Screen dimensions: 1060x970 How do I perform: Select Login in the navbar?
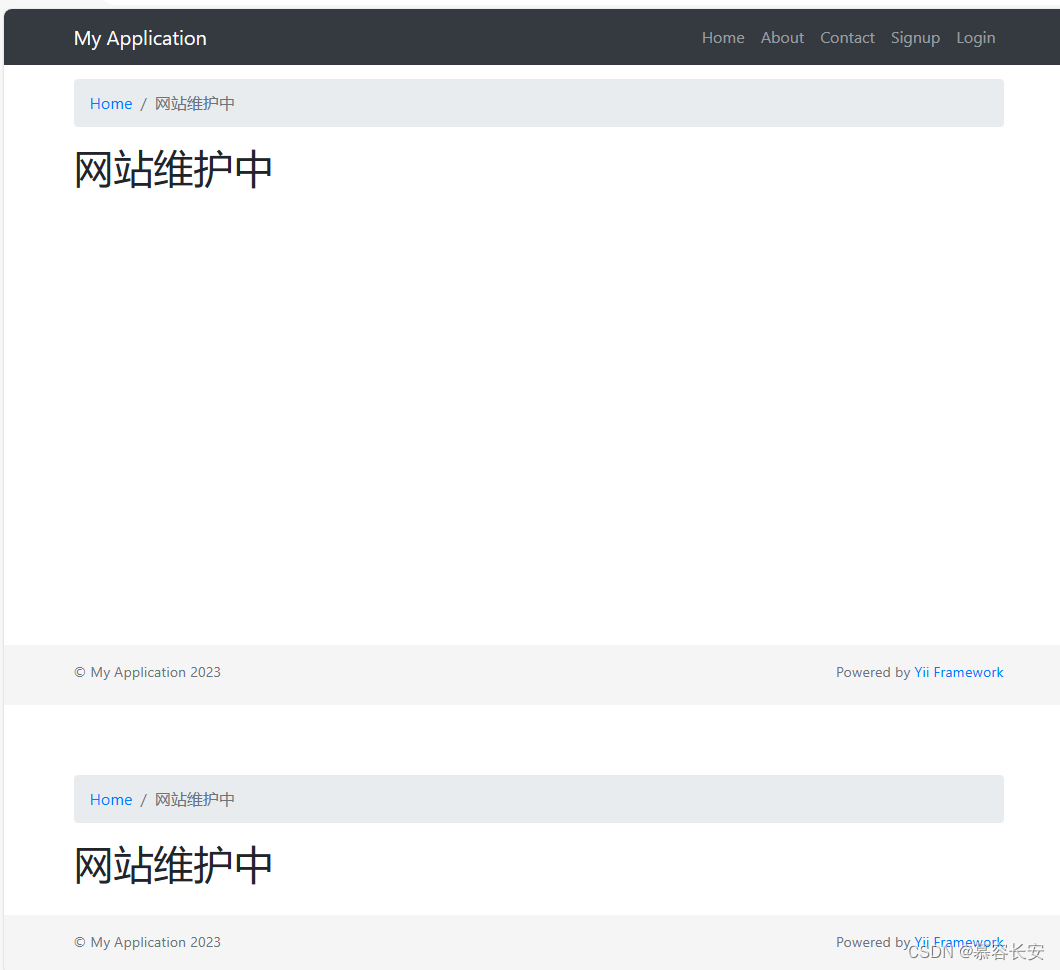tap(975, 39)
